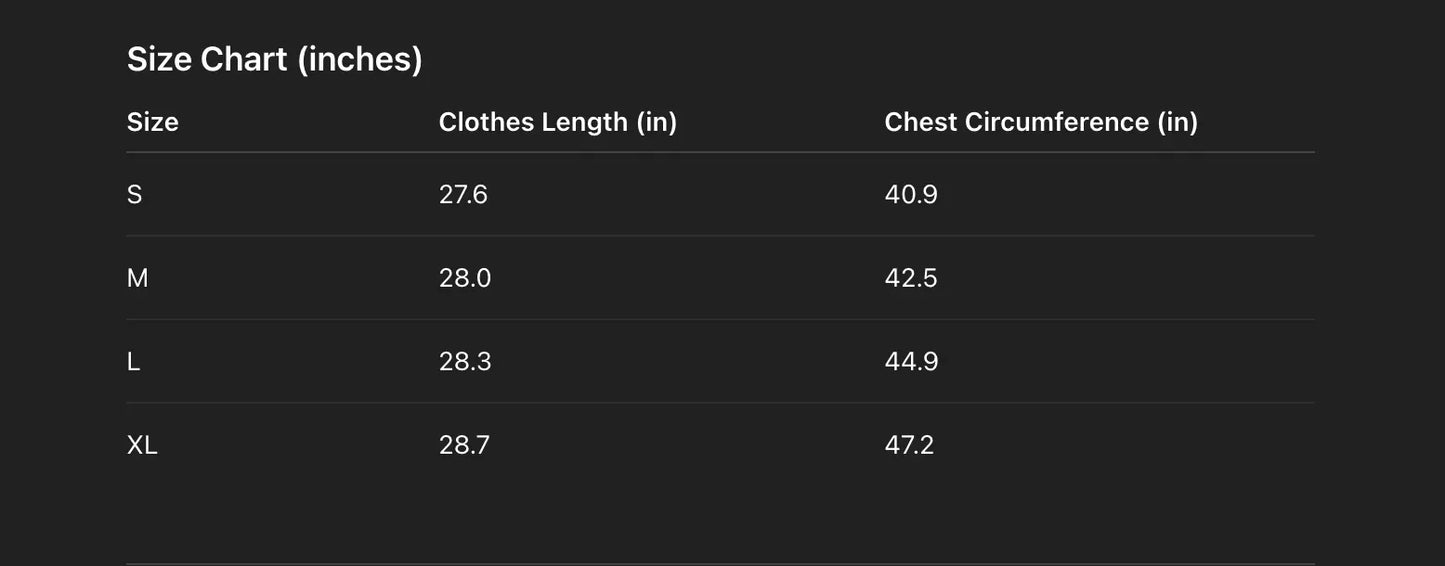Click the 47.2 chest circumference value

pos(909,445)
